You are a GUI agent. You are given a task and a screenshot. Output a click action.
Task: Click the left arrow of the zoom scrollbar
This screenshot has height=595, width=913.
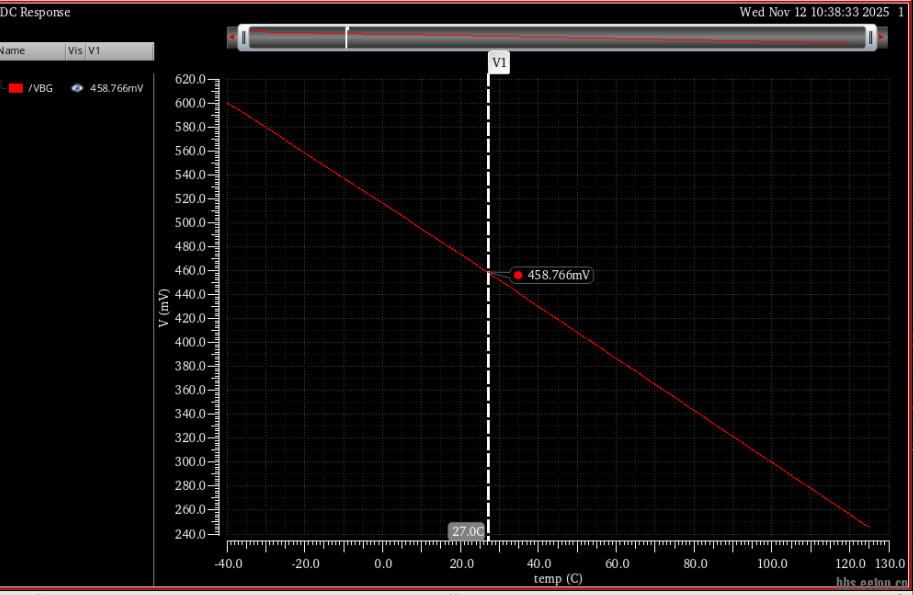click(232, 38)
